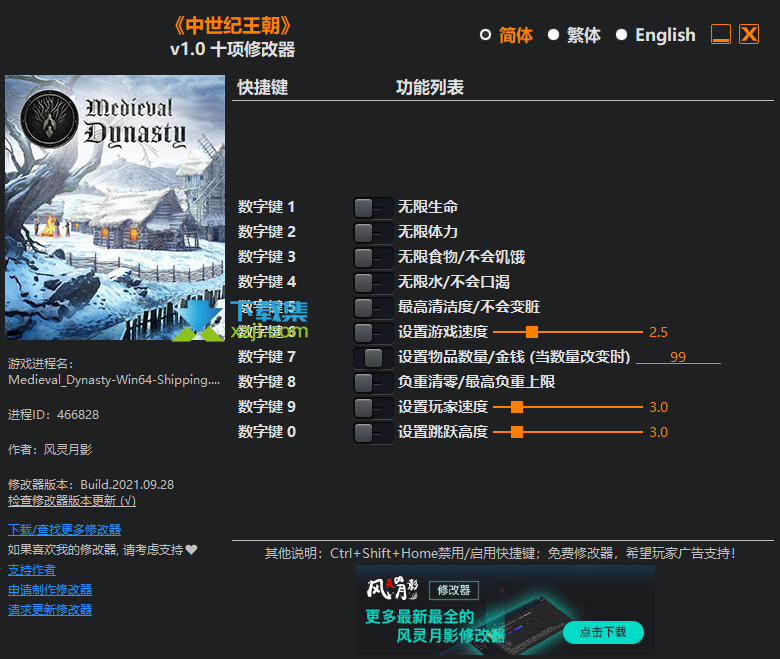780x659 pixels.
Task: Enable 无限食物/不会饥饿 switch
Action: coord(373,258)
